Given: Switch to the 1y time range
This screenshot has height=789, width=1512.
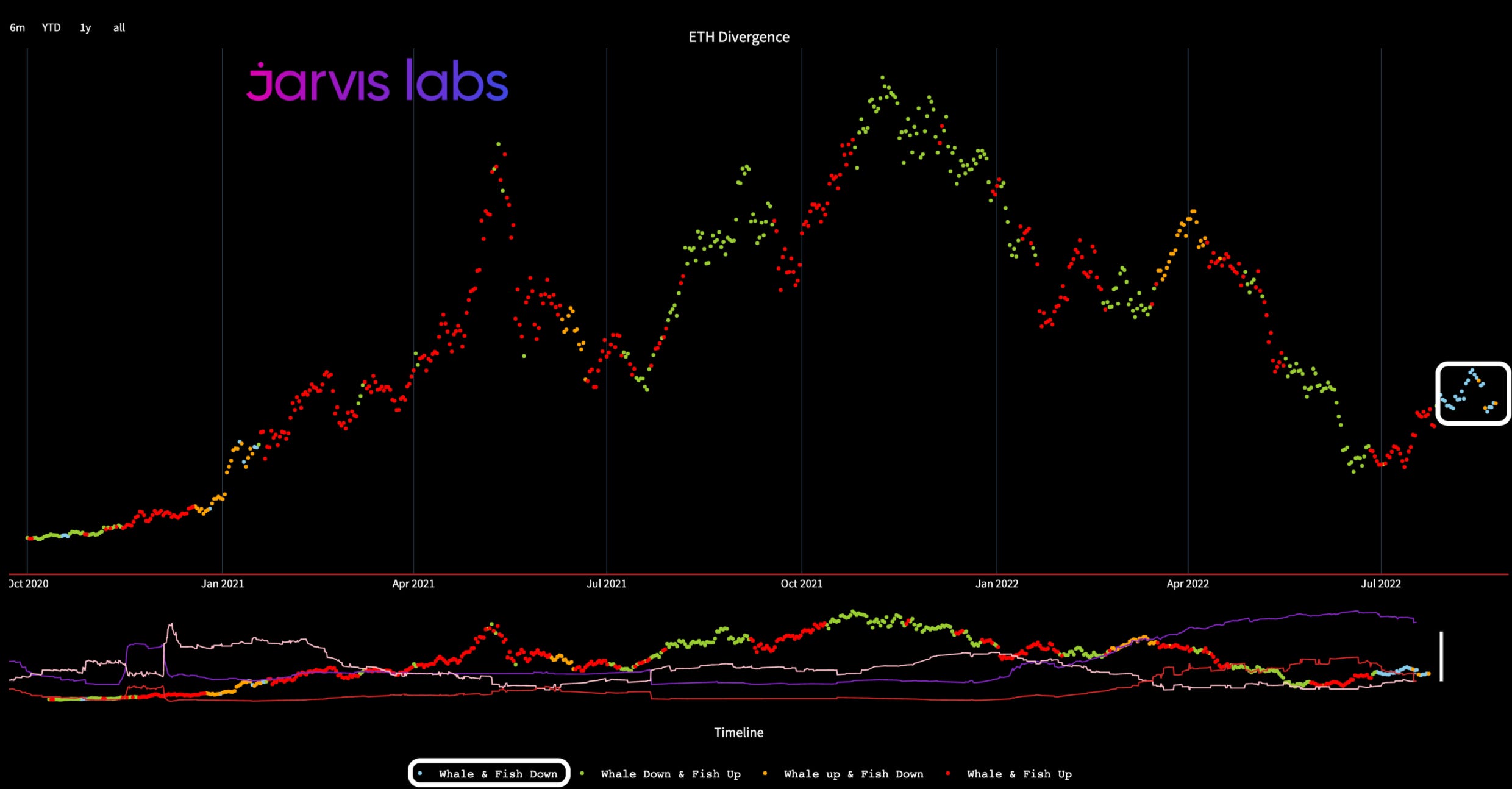Looking at the screenshot, I should [x=85, y=27].
